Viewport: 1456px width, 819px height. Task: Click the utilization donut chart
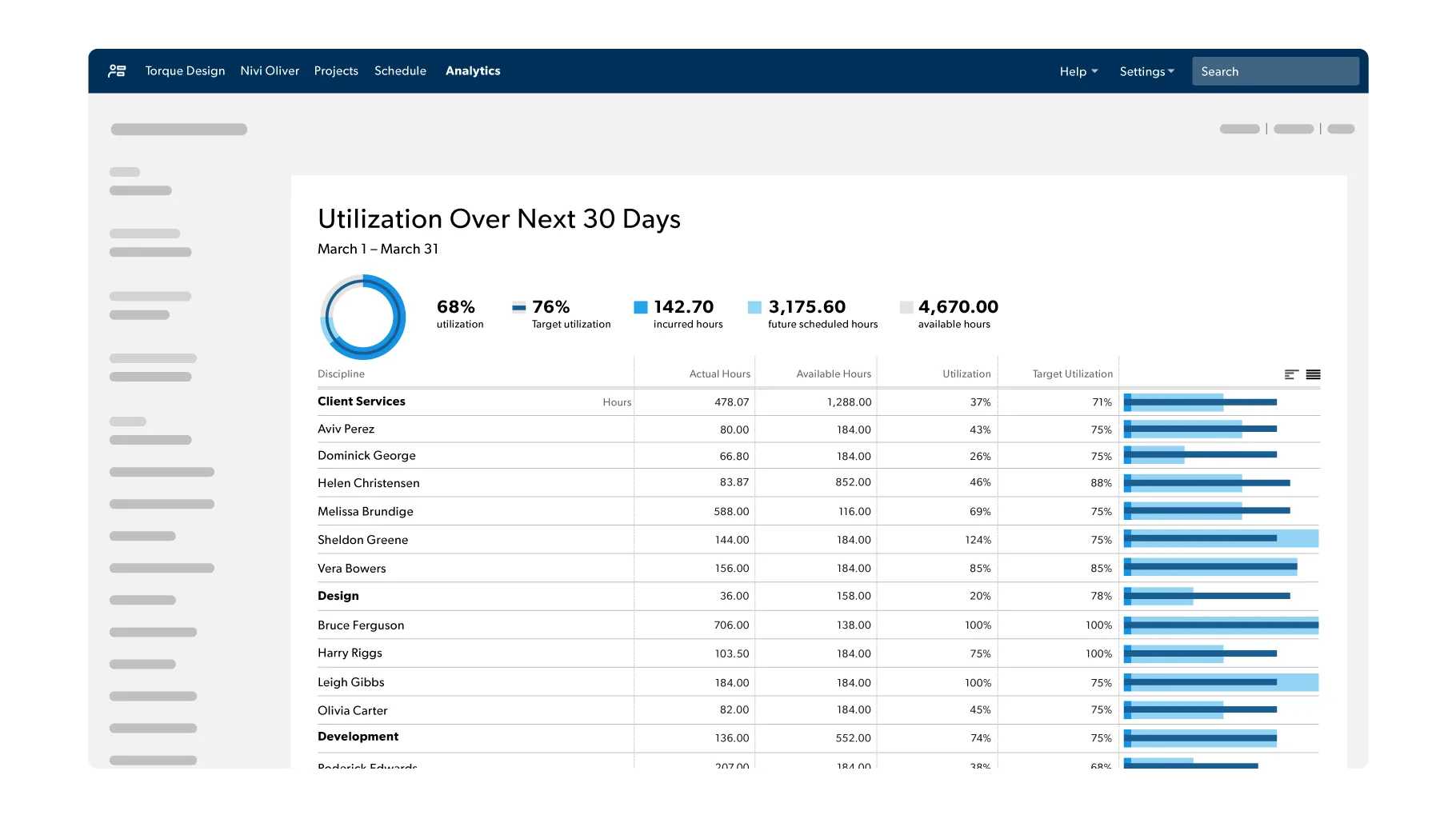pyautogui.click(x=363, y=317)
